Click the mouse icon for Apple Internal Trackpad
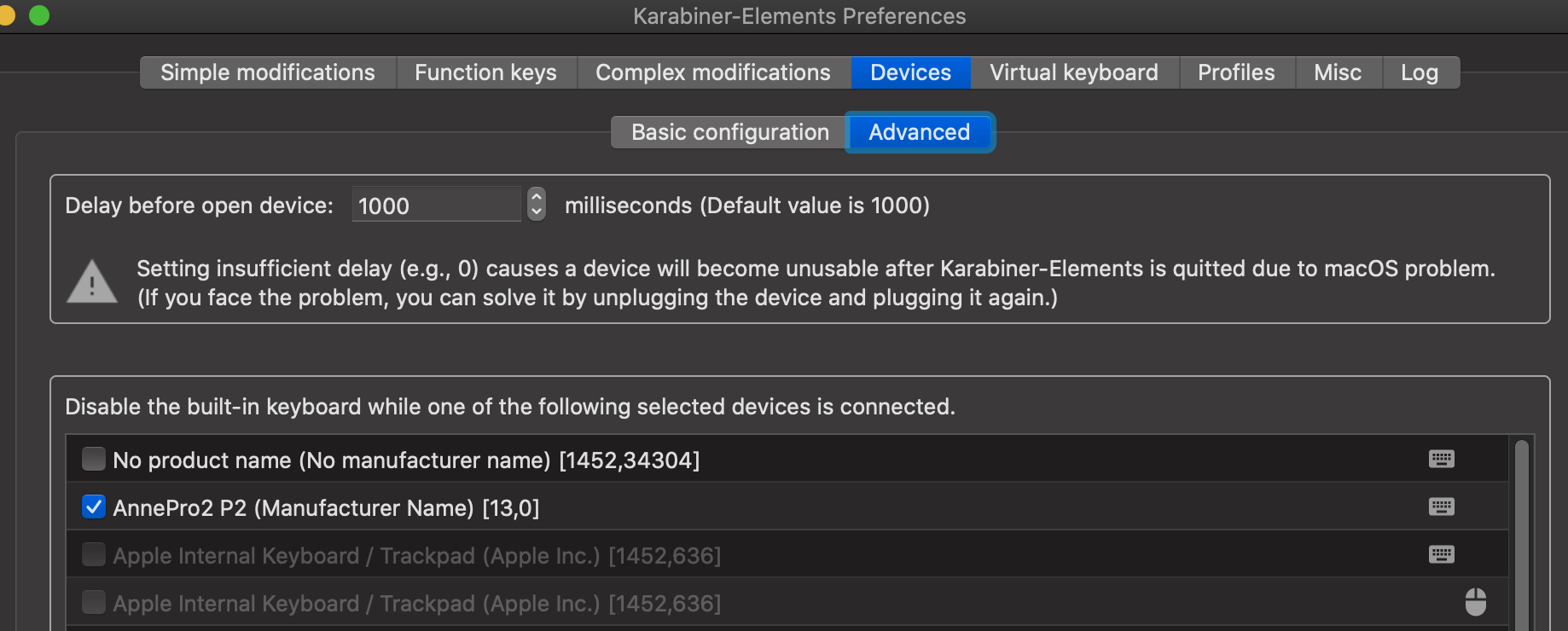Image resolution: width=1568 pixels, height=631 pixels. tap(1475, 601)
